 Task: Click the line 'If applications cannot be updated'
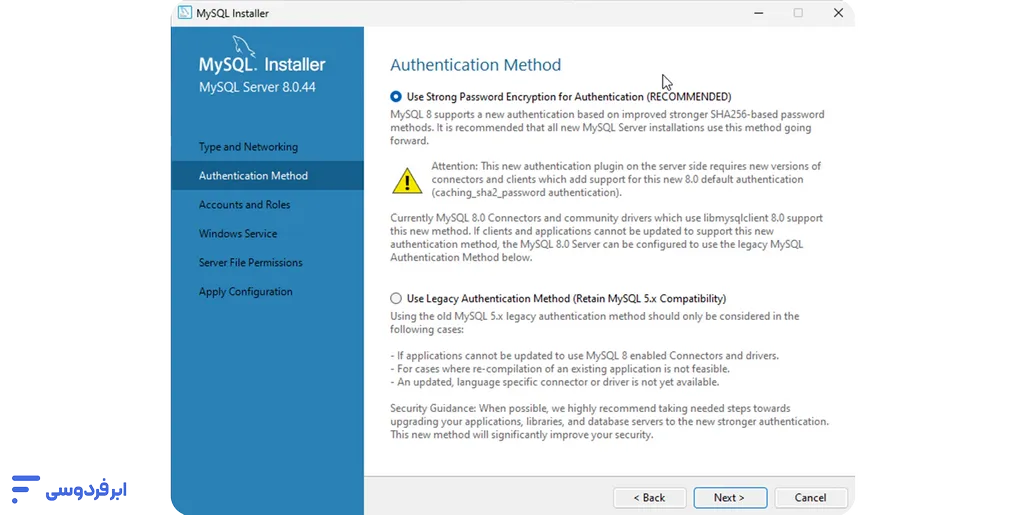point(584,356)
